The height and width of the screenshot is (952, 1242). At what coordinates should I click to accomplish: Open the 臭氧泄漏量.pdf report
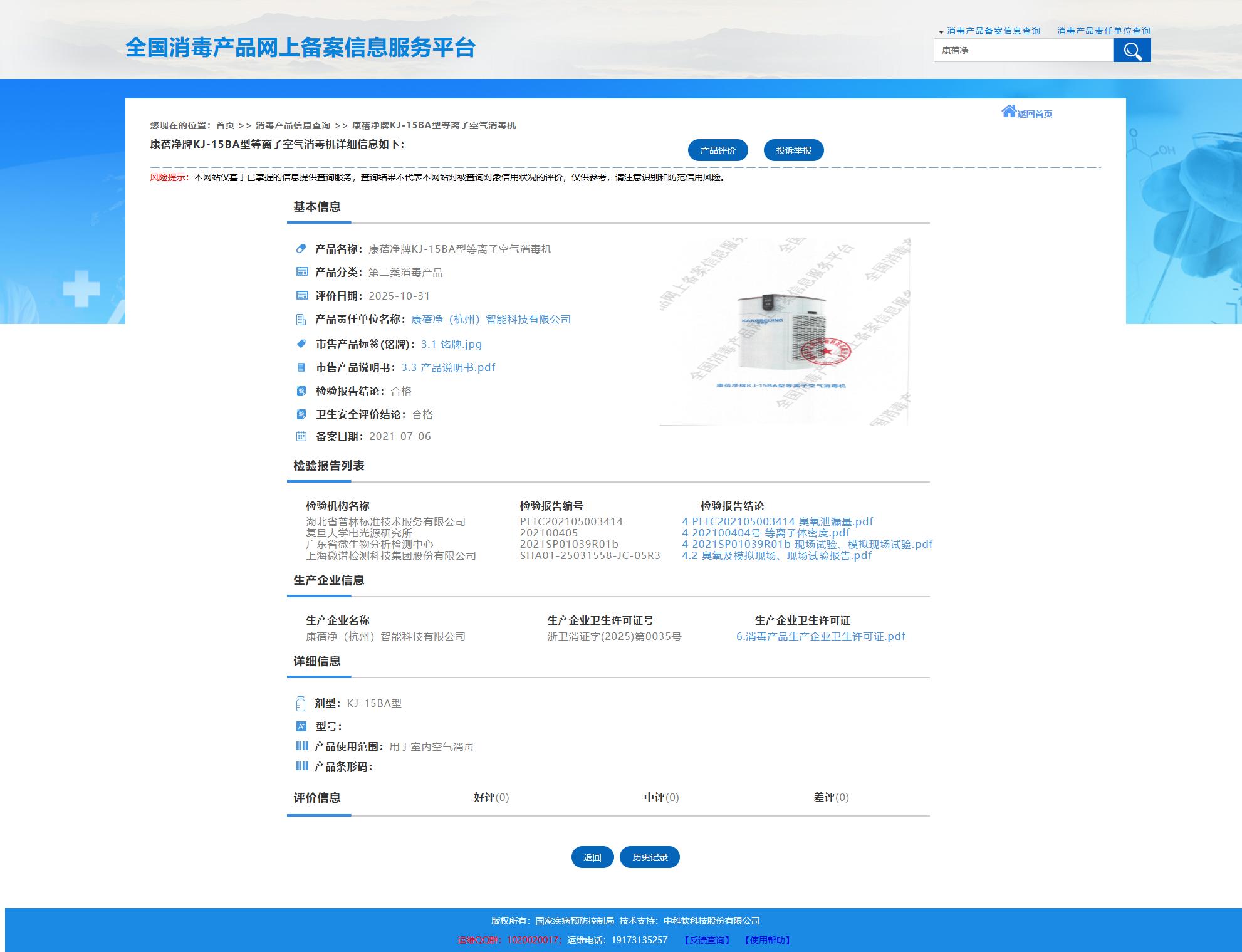[x=777, y=521]
